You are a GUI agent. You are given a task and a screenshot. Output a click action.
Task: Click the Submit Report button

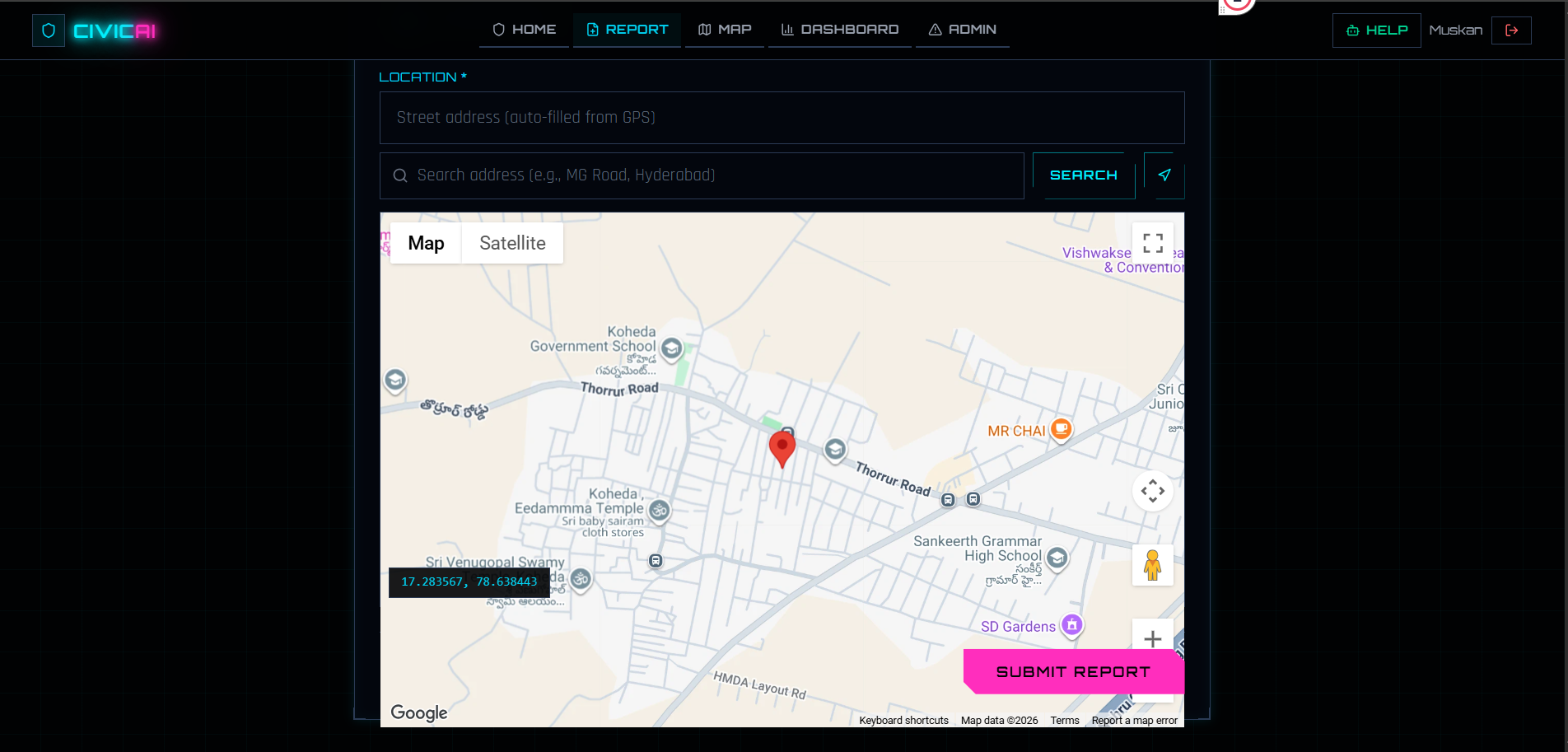(x=1074, y=671)
